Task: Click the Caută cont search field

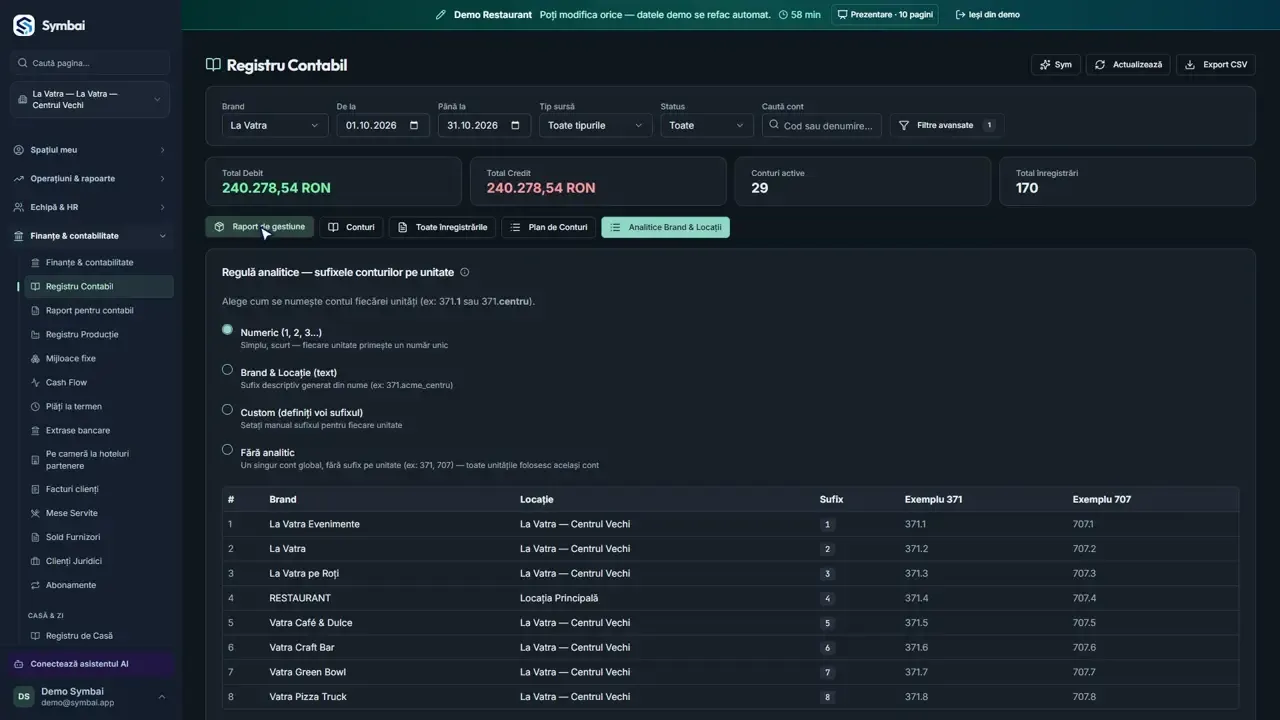Action: click(x=822, y=125)
